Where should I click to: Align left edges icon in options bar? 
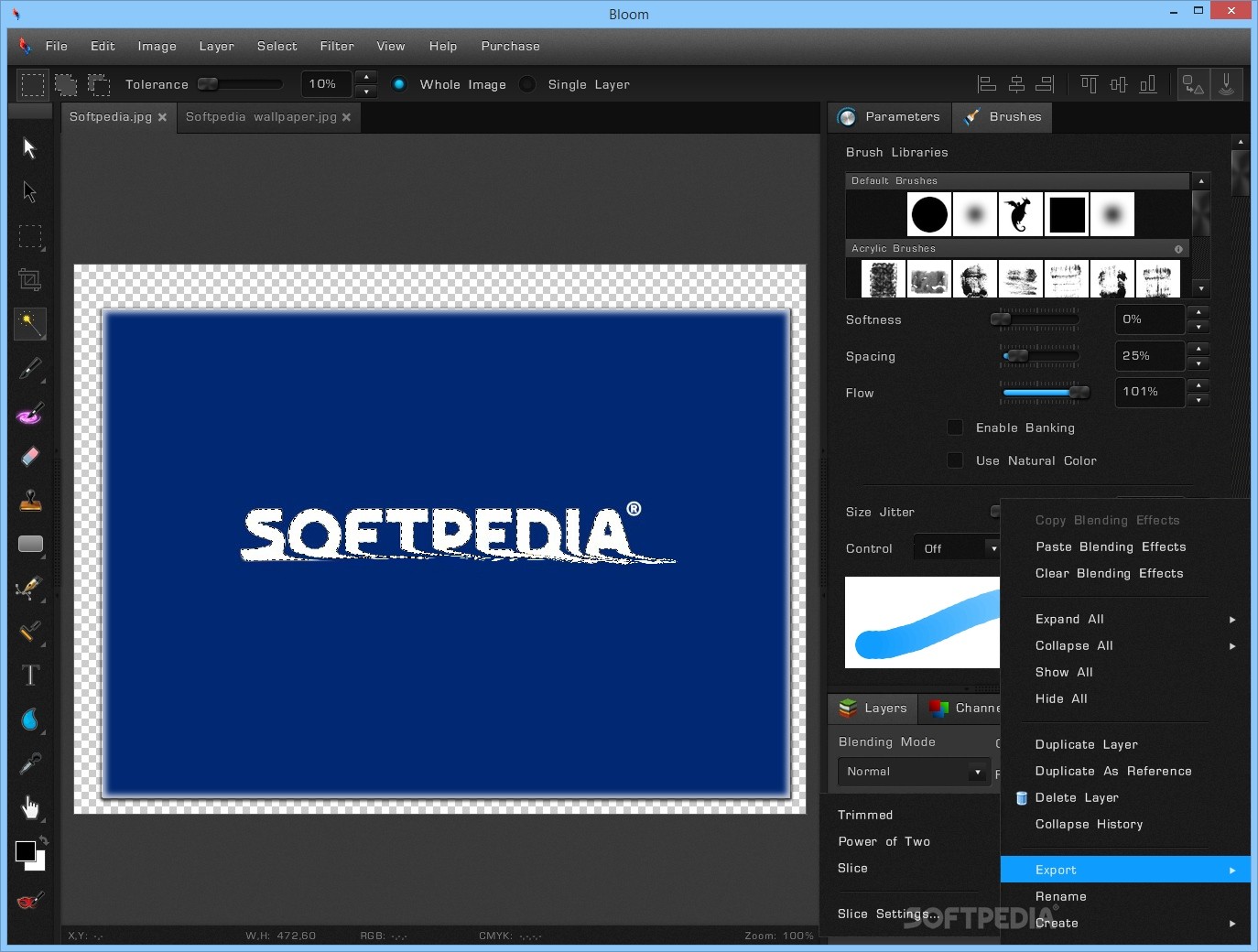point(987,84)
